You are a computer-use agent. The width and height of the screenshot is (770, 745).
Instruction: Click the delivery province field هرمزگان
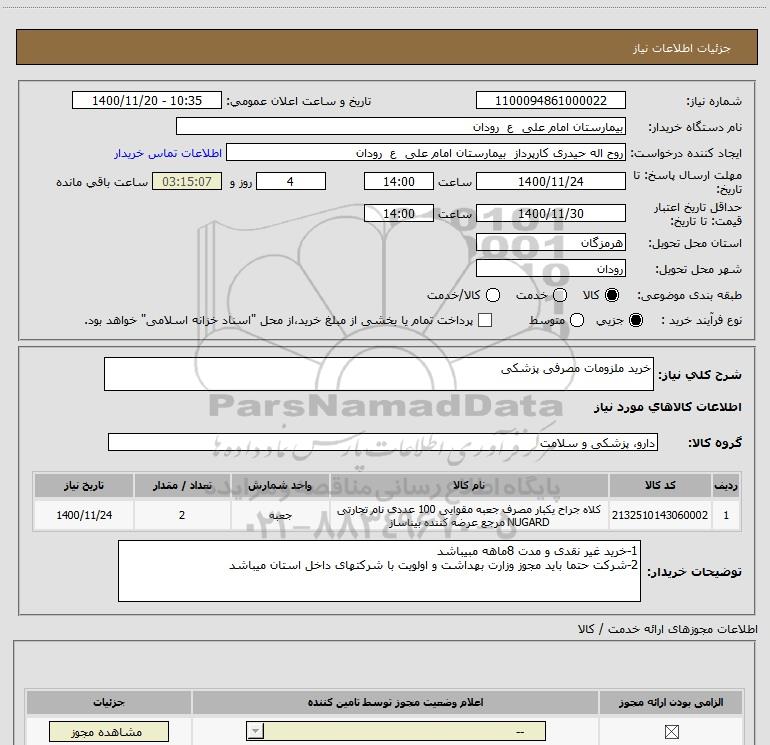[x=550, y=242]
